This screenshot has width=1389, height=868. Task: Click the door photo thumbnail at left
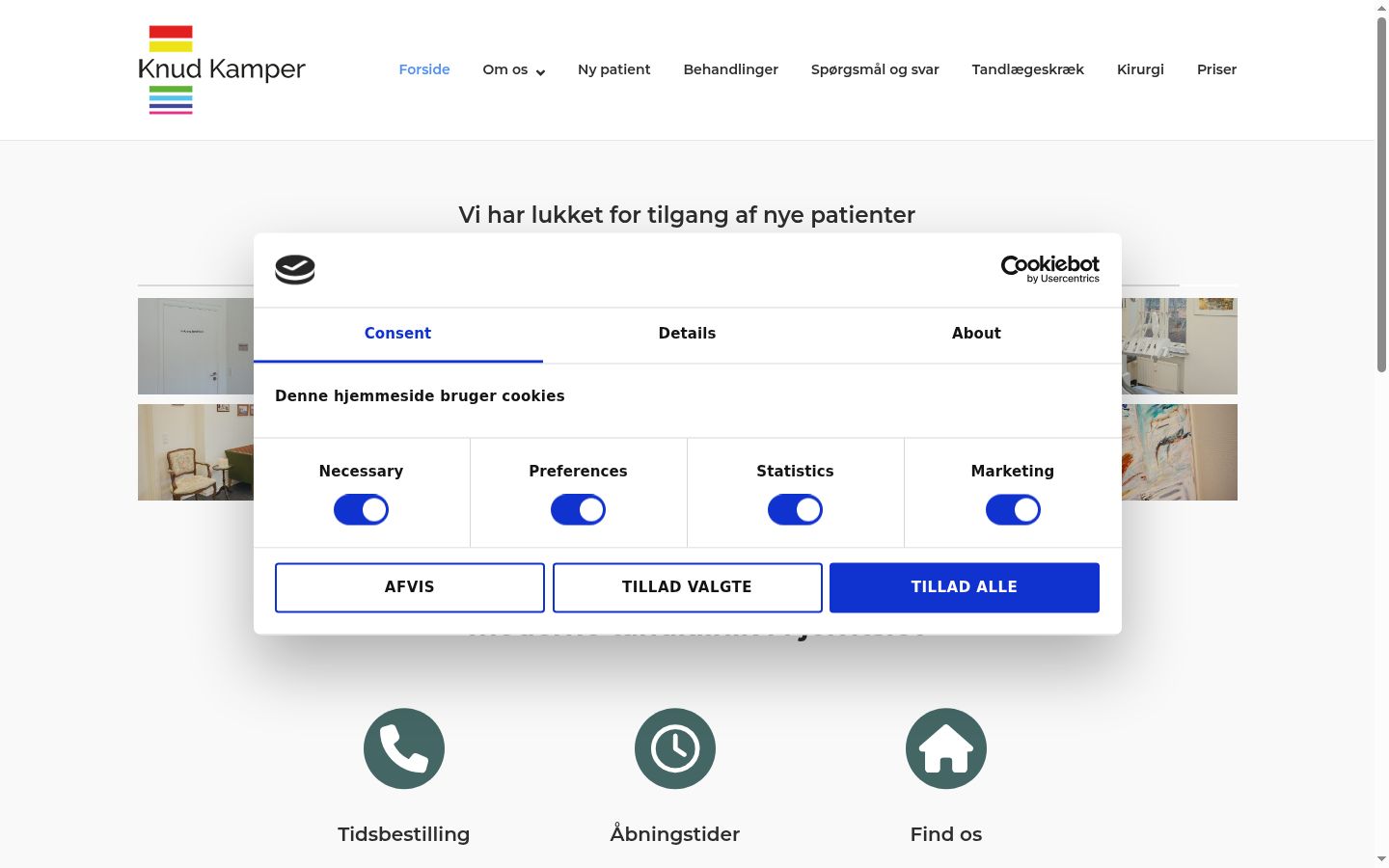click(196, 346)
